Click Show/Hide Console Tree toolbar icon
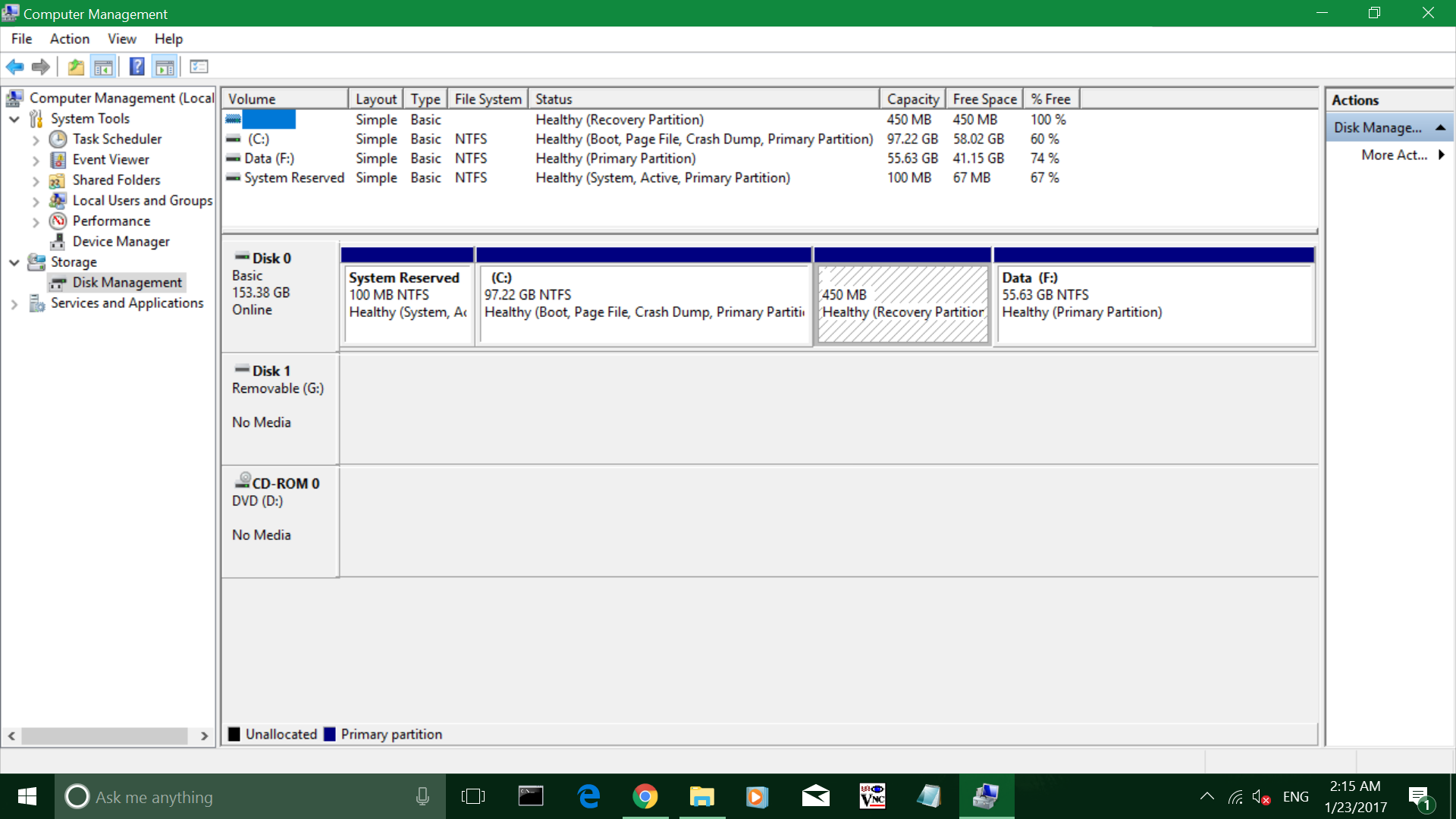1456x819 pixels. click(x=103, y=67)
